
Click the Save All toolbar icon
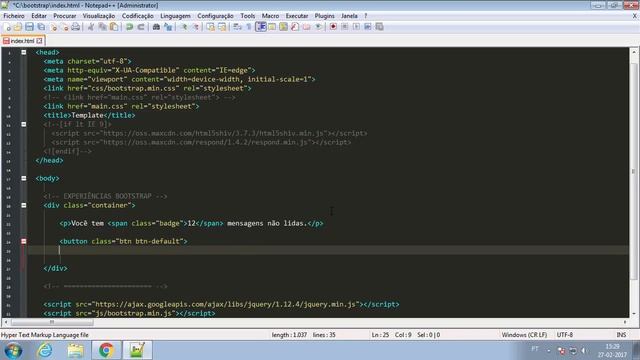tap(41, 27)
